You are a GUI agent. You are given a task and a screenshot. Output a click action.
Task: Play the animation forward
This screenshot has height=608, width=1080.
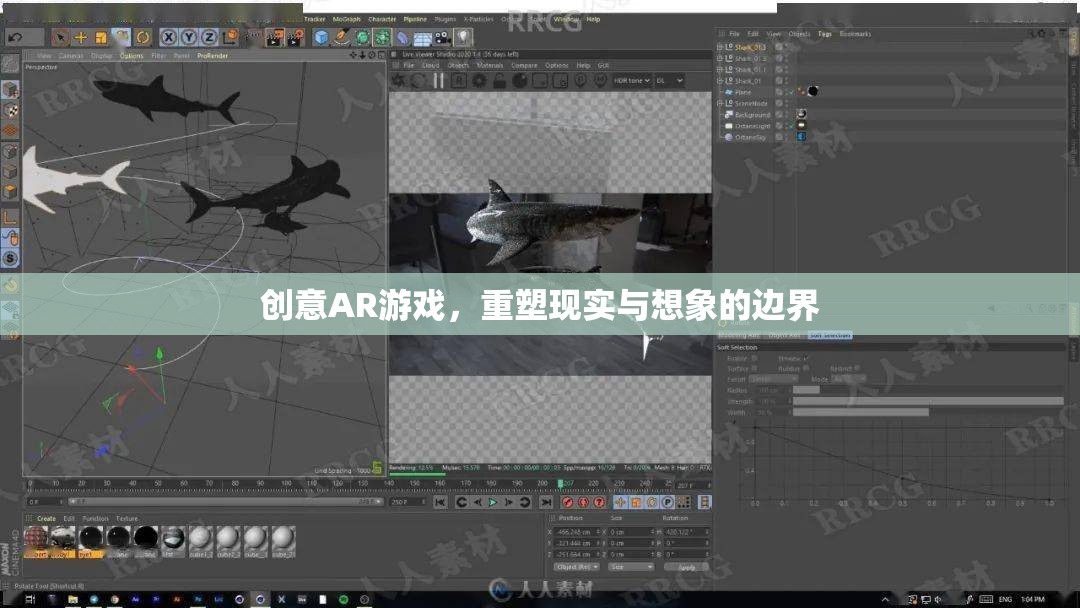coord(493,503)
